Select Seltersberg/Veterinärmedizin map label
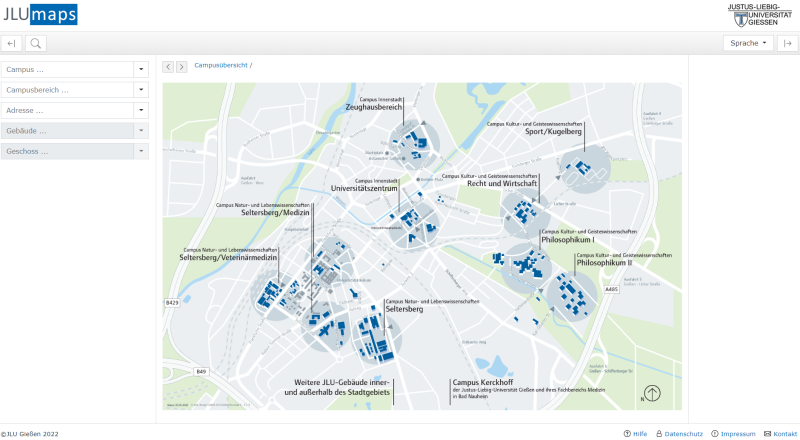Viewport: 800px width, 440px height. 228,258
